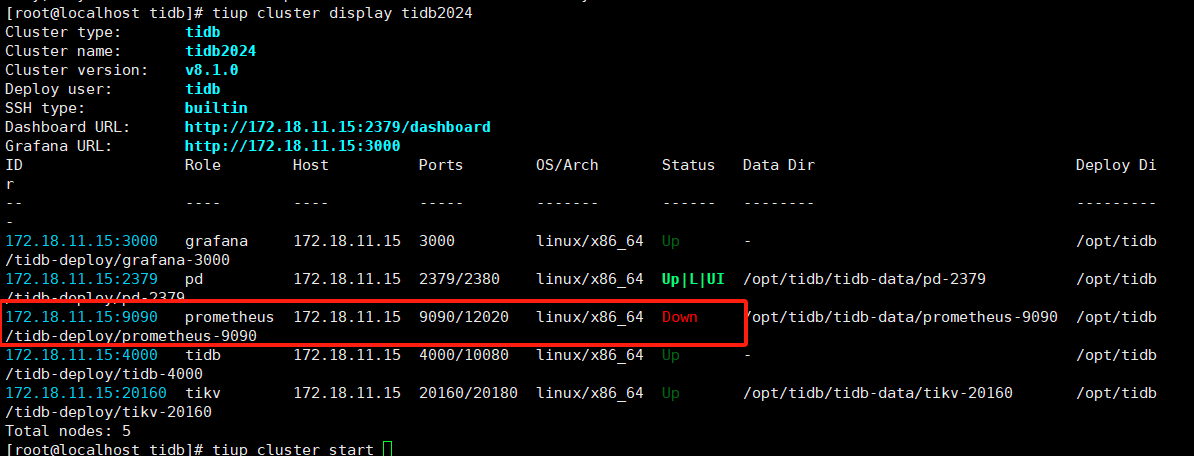Image resolution: width=1194 pixels, height=456 pixels.
Task: Click data dir /opt/tidb/tidb-data/tikv-20160
Action: [x=878, y=393]
